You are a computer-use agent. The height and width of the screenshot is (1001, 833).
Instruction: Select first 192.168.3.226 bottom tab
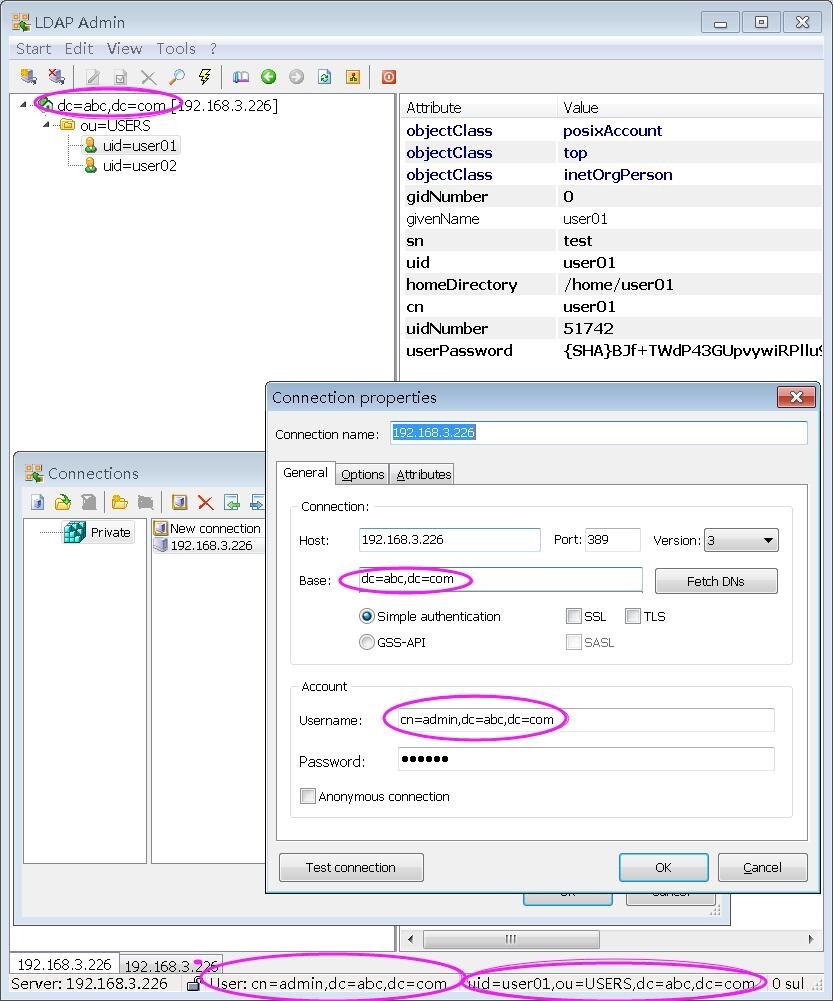coord(64,964)
